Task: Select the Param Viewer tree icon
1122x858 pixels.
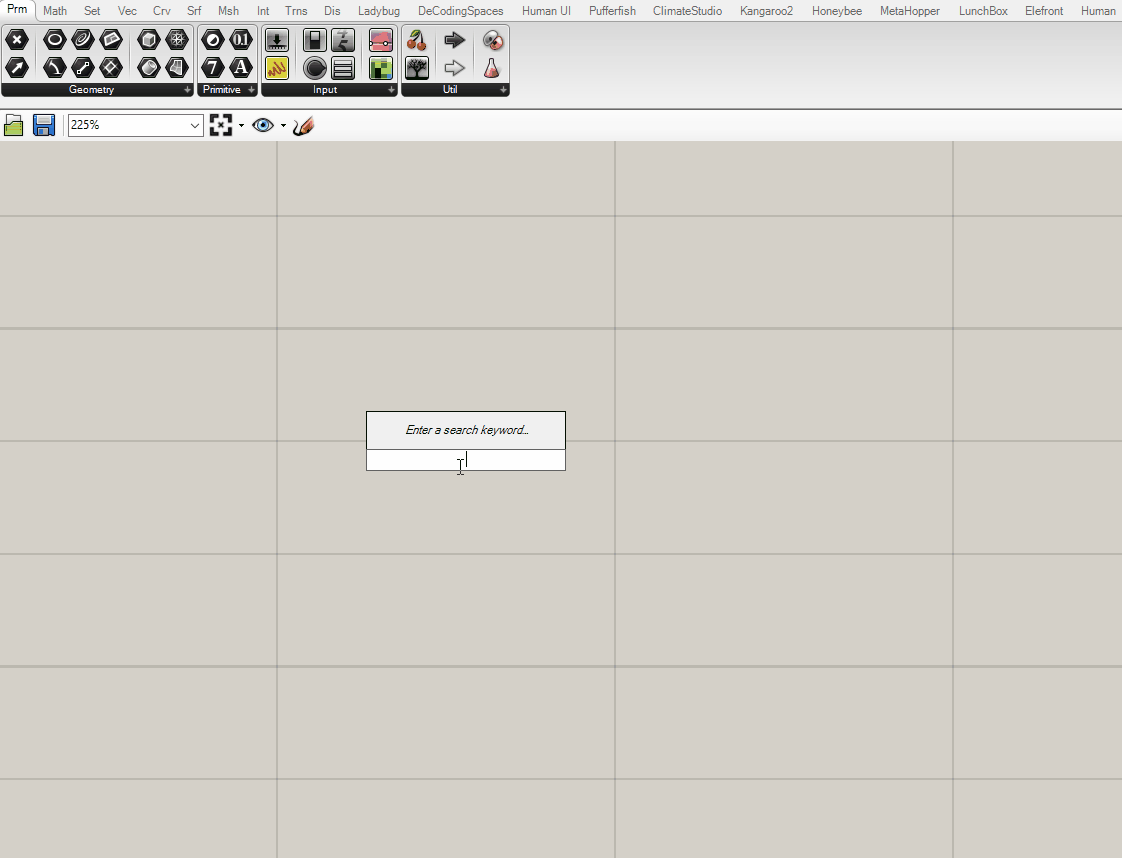Action: (416, 68)
